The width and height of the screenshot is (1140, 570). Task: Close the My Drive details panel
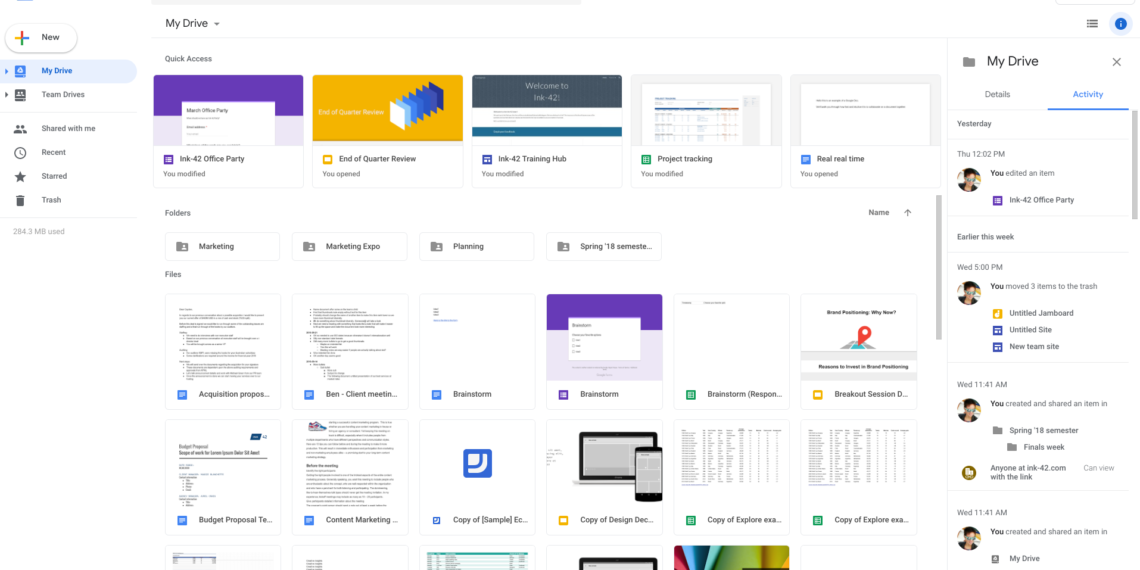(x=1117, y=62)
